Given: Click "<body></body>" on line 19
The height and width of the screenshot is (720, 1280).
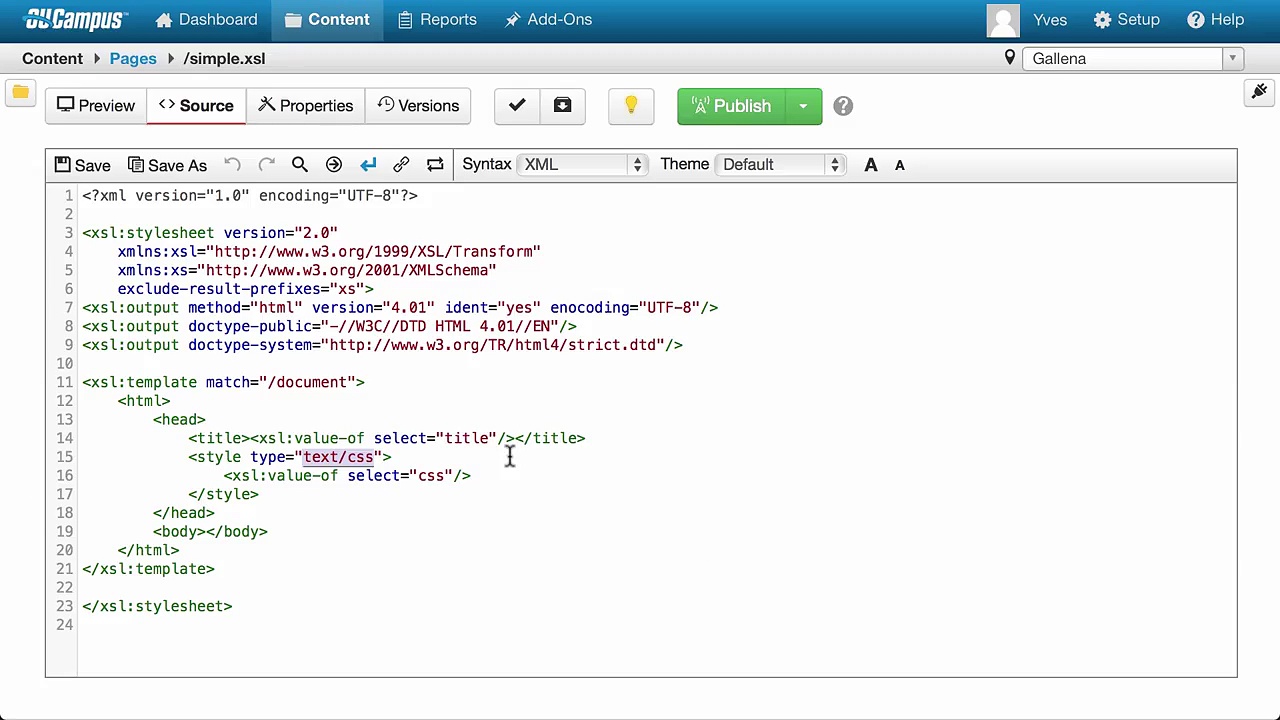Looking at the screenshot, I should coord(210,532).
